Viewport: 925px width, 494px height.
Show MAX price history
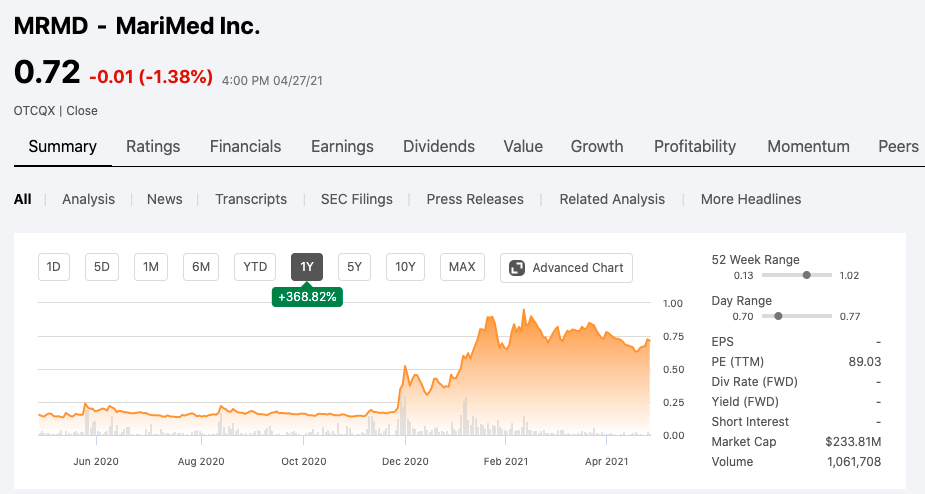click(462, 267)
